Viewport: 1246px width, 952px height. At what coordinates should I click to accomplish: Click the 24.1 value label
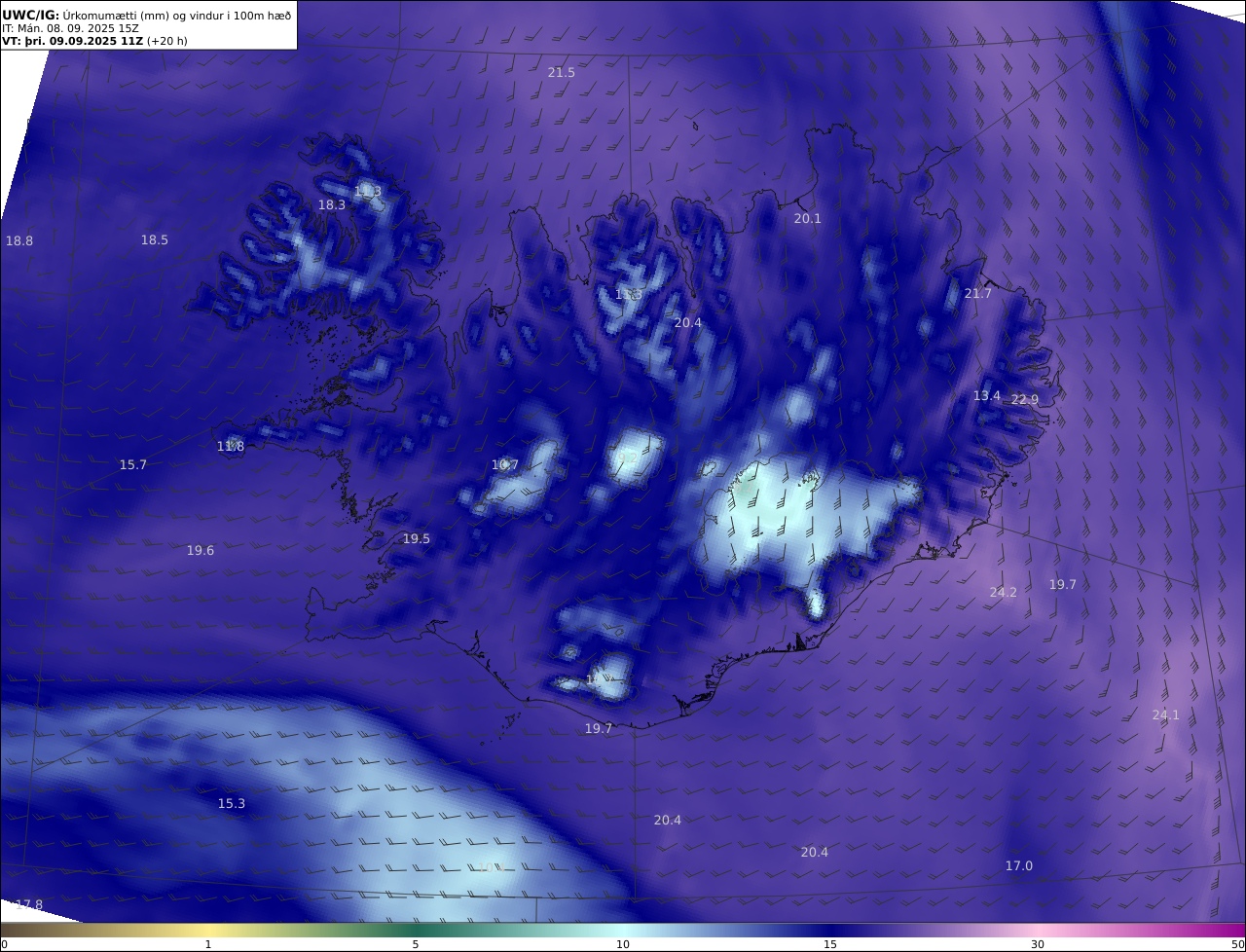pos(1166,715)
